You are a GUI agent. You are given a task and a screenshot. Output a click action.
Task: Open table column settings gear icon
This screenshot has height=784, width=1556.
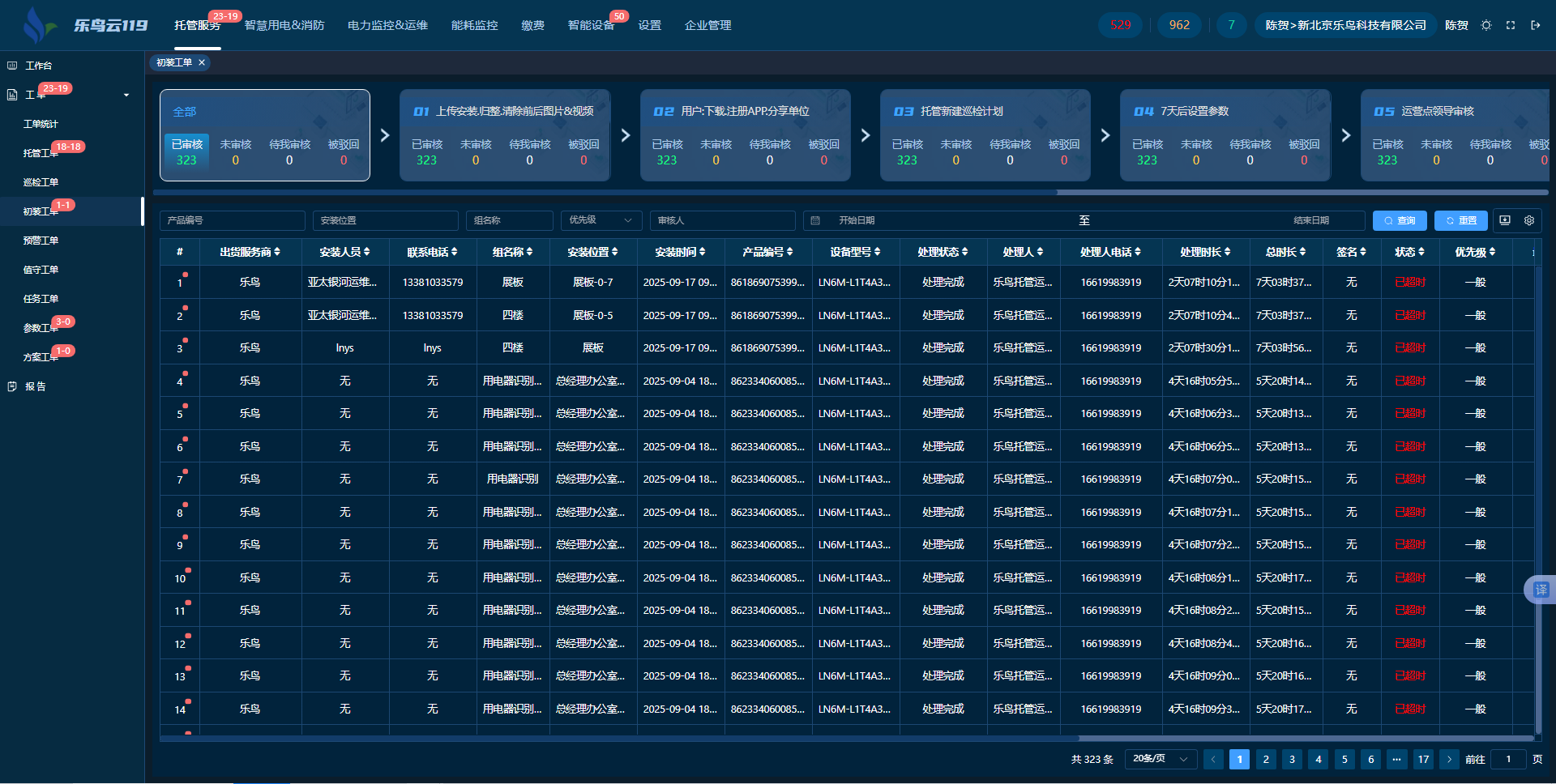1529,220
